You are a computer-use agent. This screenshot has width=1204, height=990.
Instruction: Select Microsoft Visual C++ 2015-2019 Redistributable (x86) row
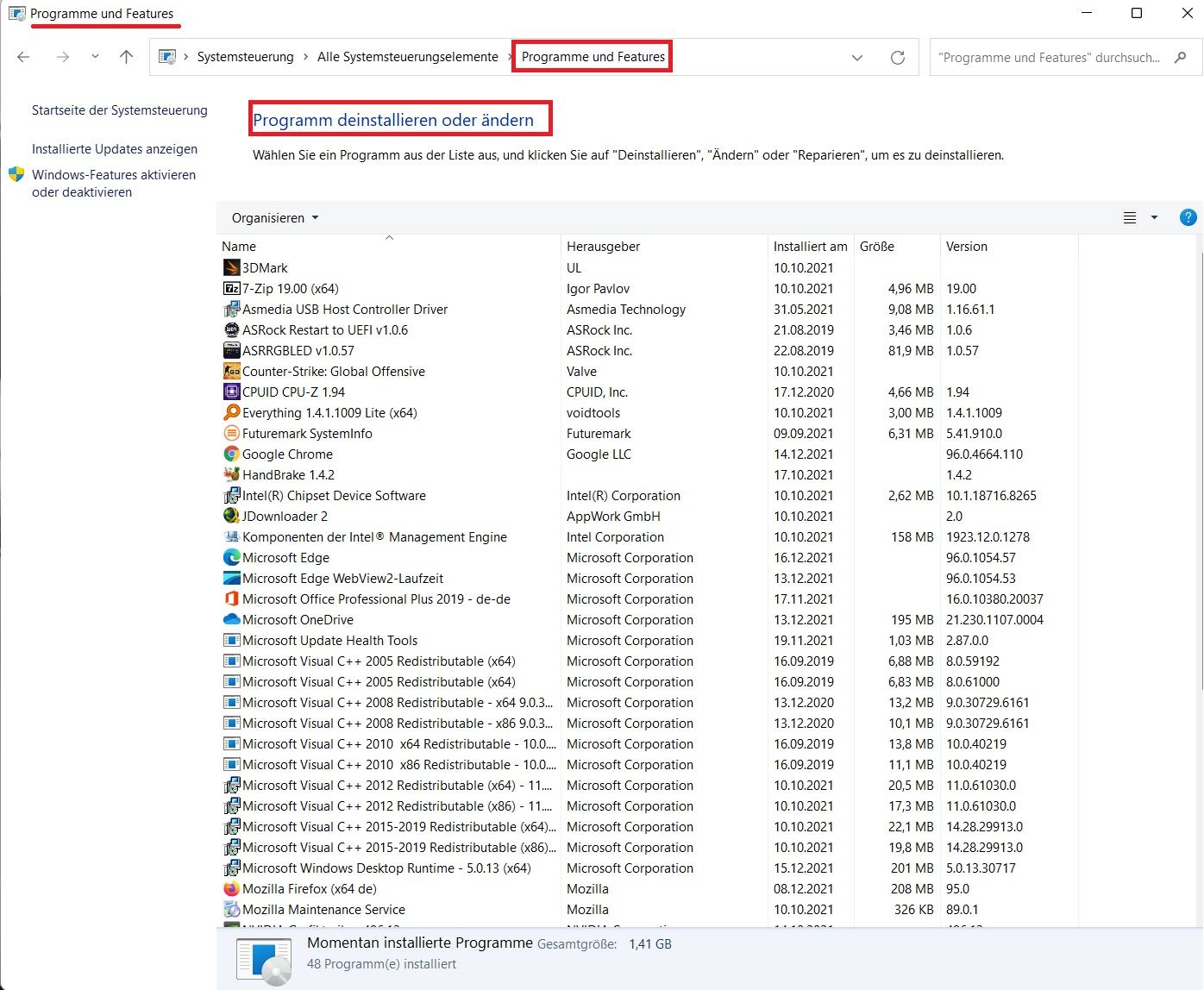tap(649, 848)
